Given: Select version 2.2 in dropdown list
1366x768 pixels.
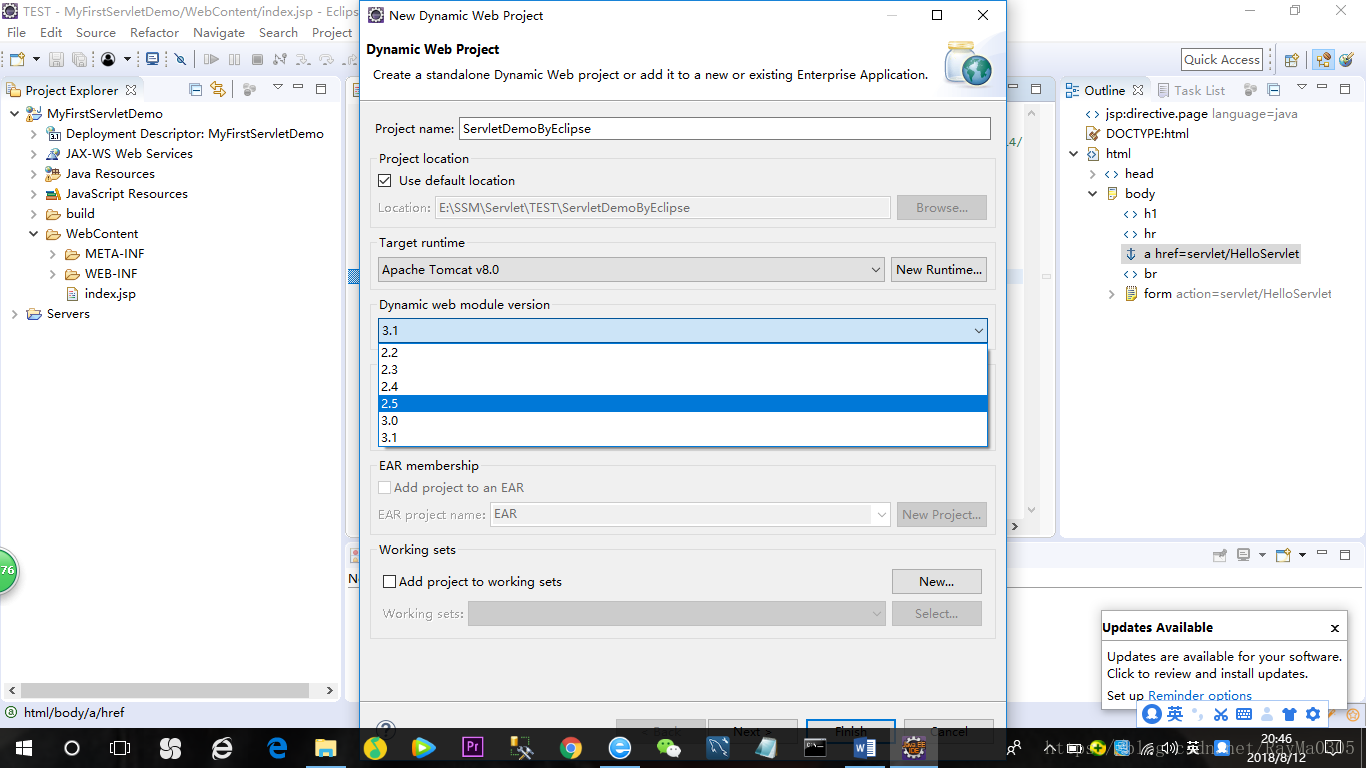Looking at the screenshot, I should [683, 353].
